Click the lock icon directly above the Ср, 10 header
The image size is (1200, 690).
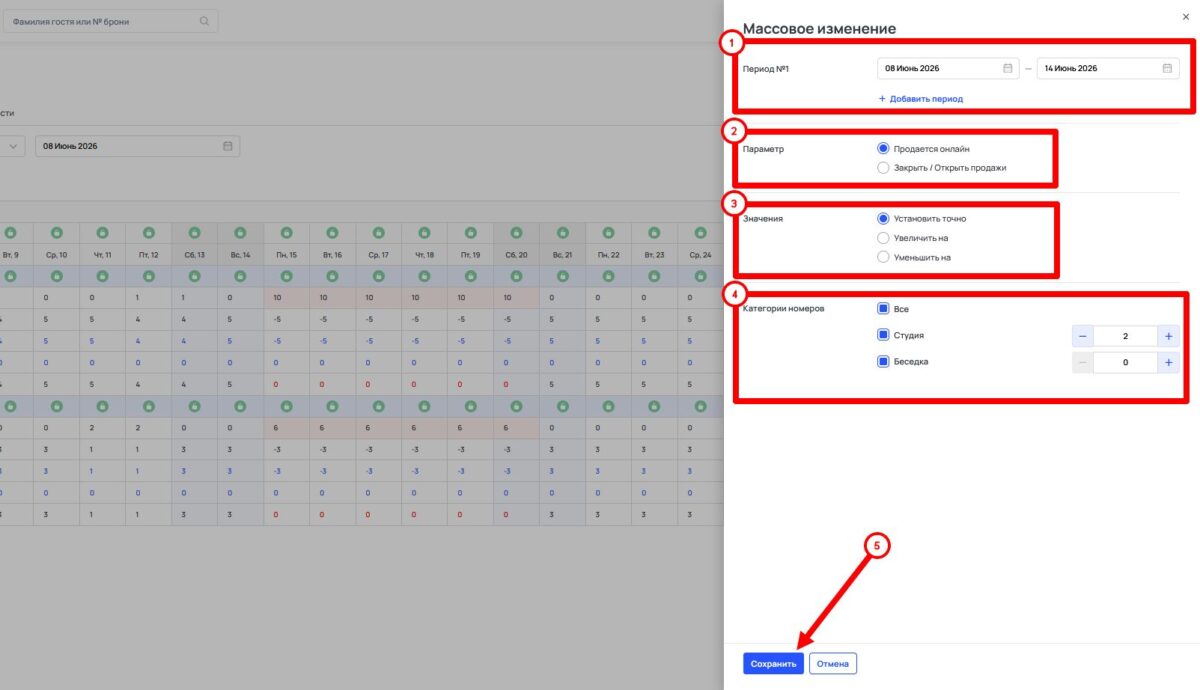57,232
